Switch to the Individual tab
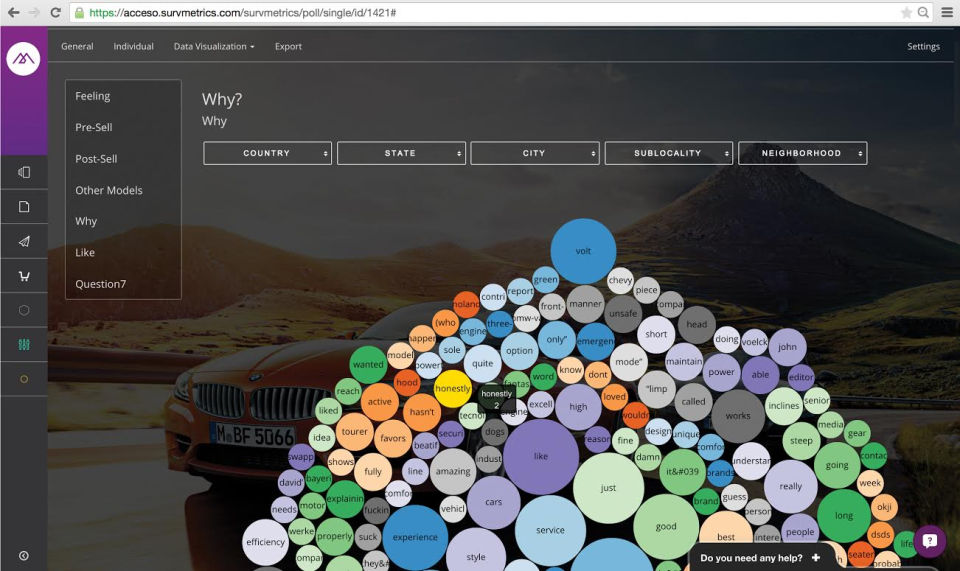The image size is (960, 571). [133, 47]
